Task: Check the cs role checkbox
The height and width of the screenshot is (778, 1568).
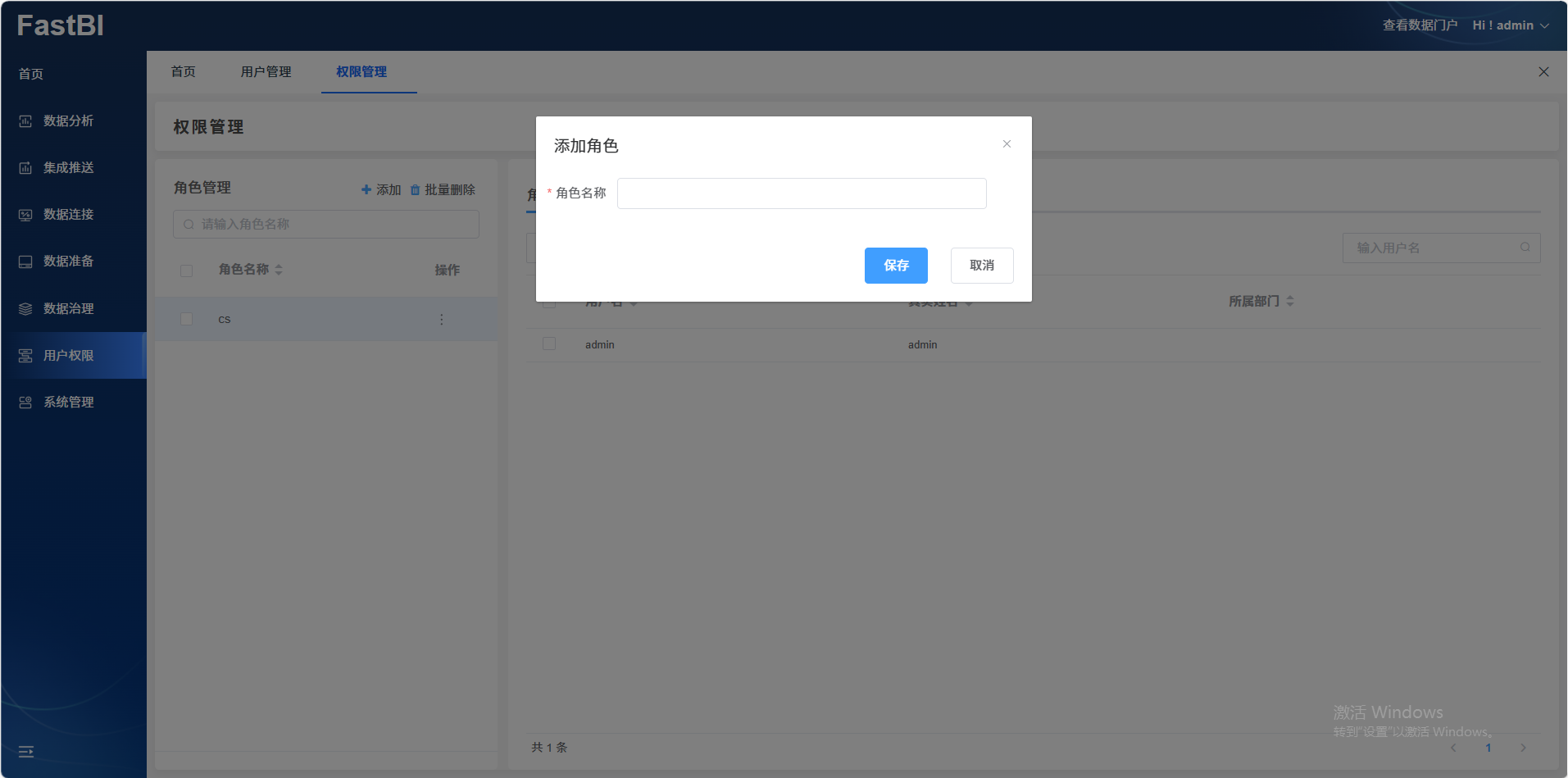Action: click(x=187, y=319)
